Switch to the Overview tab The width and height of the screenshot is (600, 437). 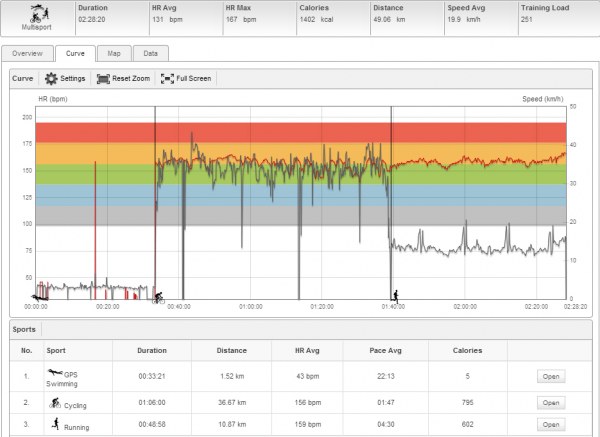click(x=27, y=54)
